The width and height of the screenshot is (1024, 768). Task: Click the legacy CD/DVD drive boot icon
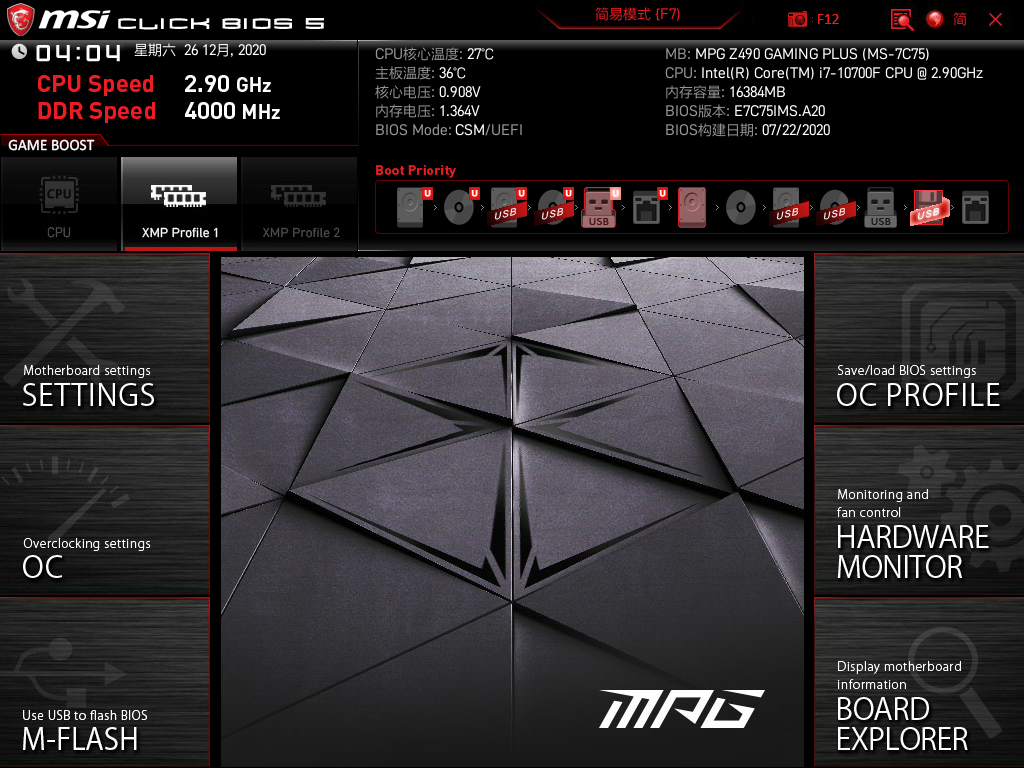[740, 208]
